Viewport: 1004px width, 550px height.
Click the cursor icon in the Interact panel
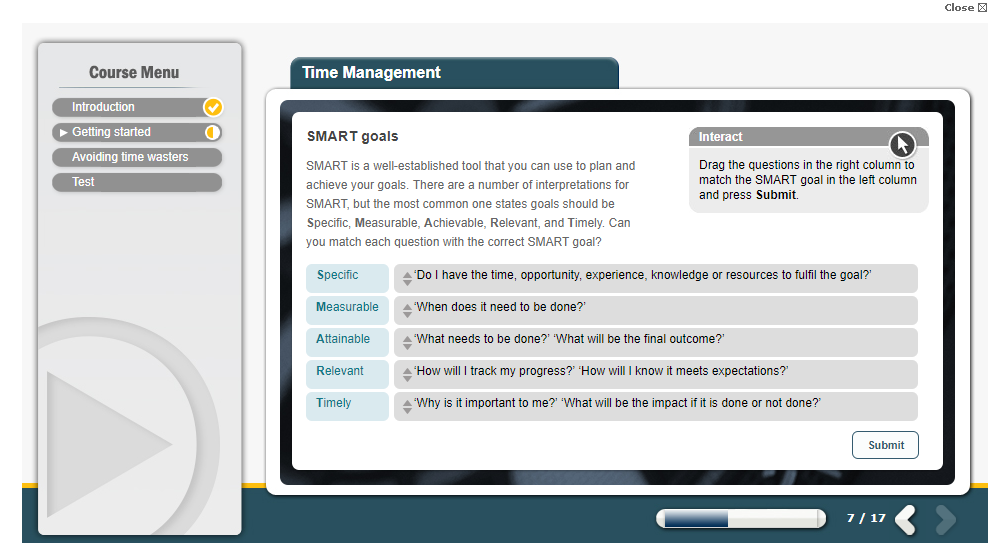pos(902,145)
